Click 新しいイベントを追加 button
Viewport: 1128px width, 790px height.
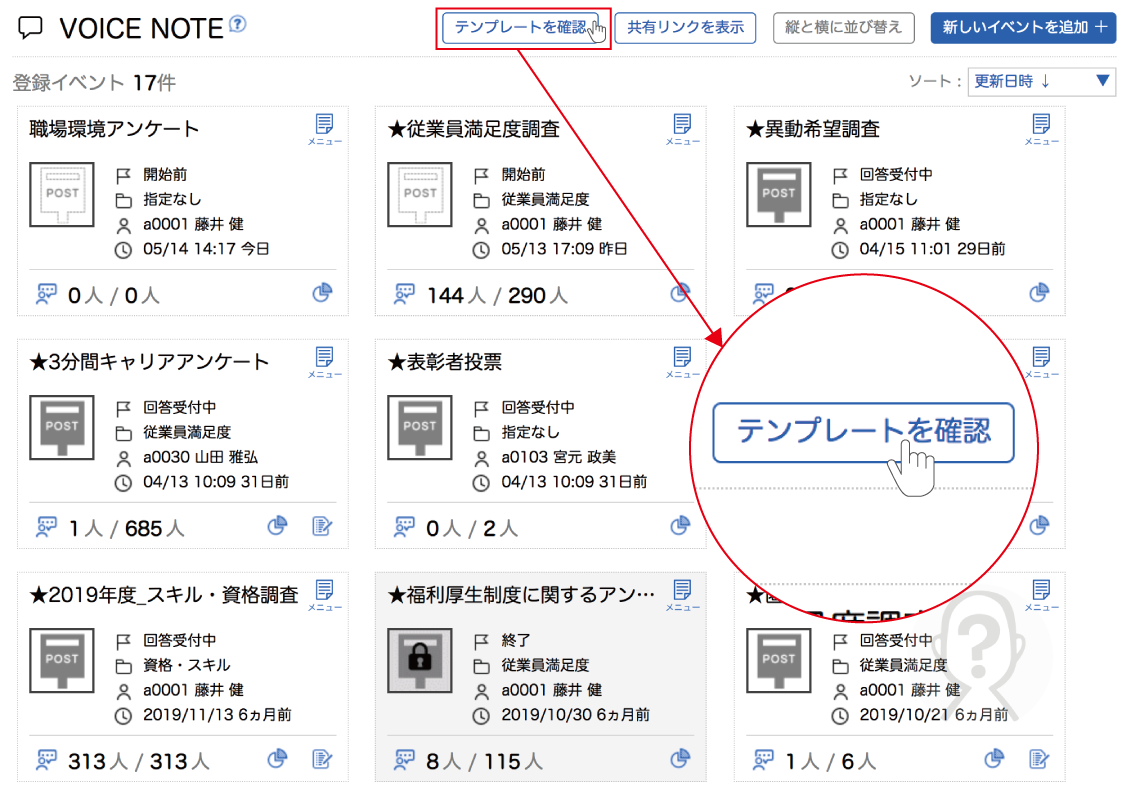[x=1023, y=27]
